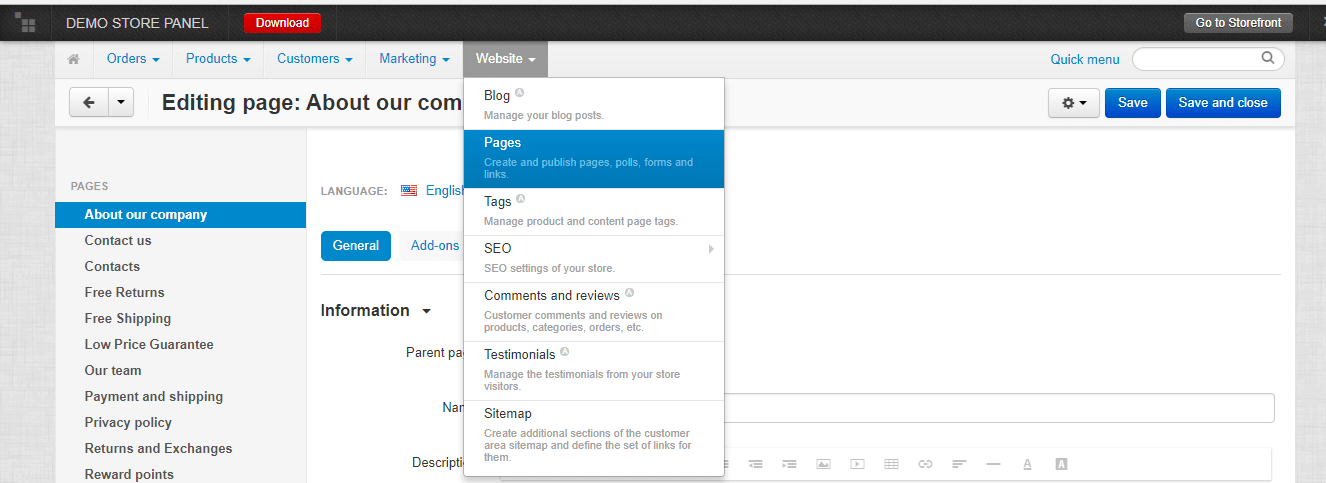
Task: Collapse the Website menu
Action: [x=506, y=59]
